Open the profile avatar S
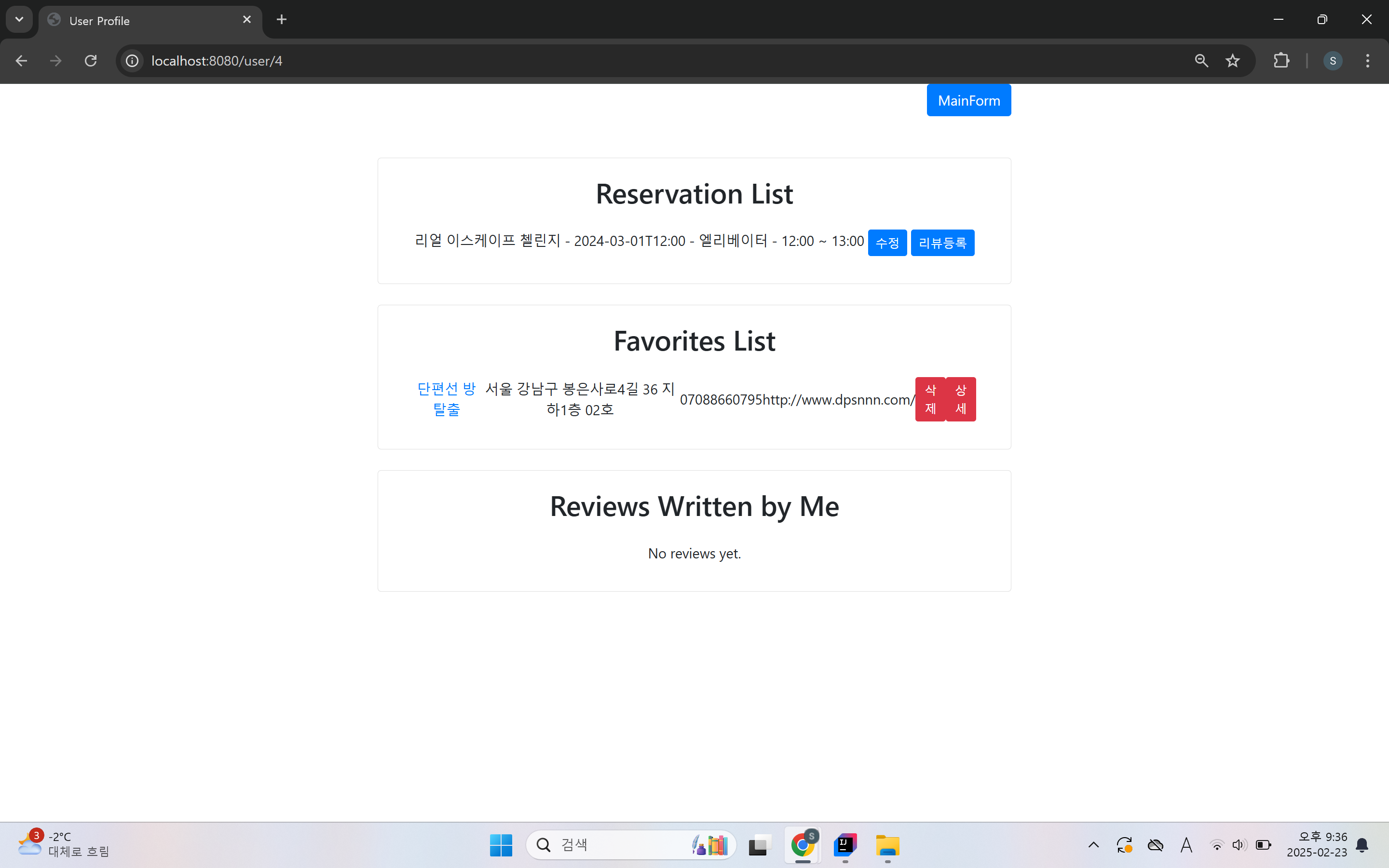Screen dimensions: 1389x868 click(1332, 61)
